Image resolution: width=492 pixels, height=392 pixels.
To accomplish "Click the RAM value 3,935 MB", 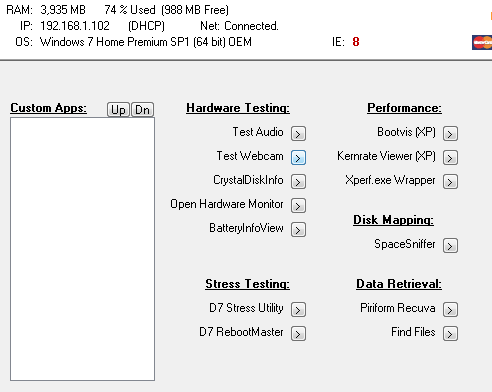I will click(x=63, y=10).
